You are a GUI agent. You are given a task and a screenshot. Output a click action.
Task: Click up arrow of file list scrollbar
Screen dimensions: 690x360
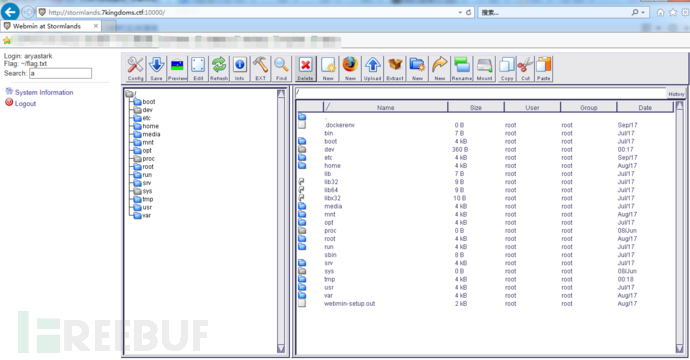point(680,106)
